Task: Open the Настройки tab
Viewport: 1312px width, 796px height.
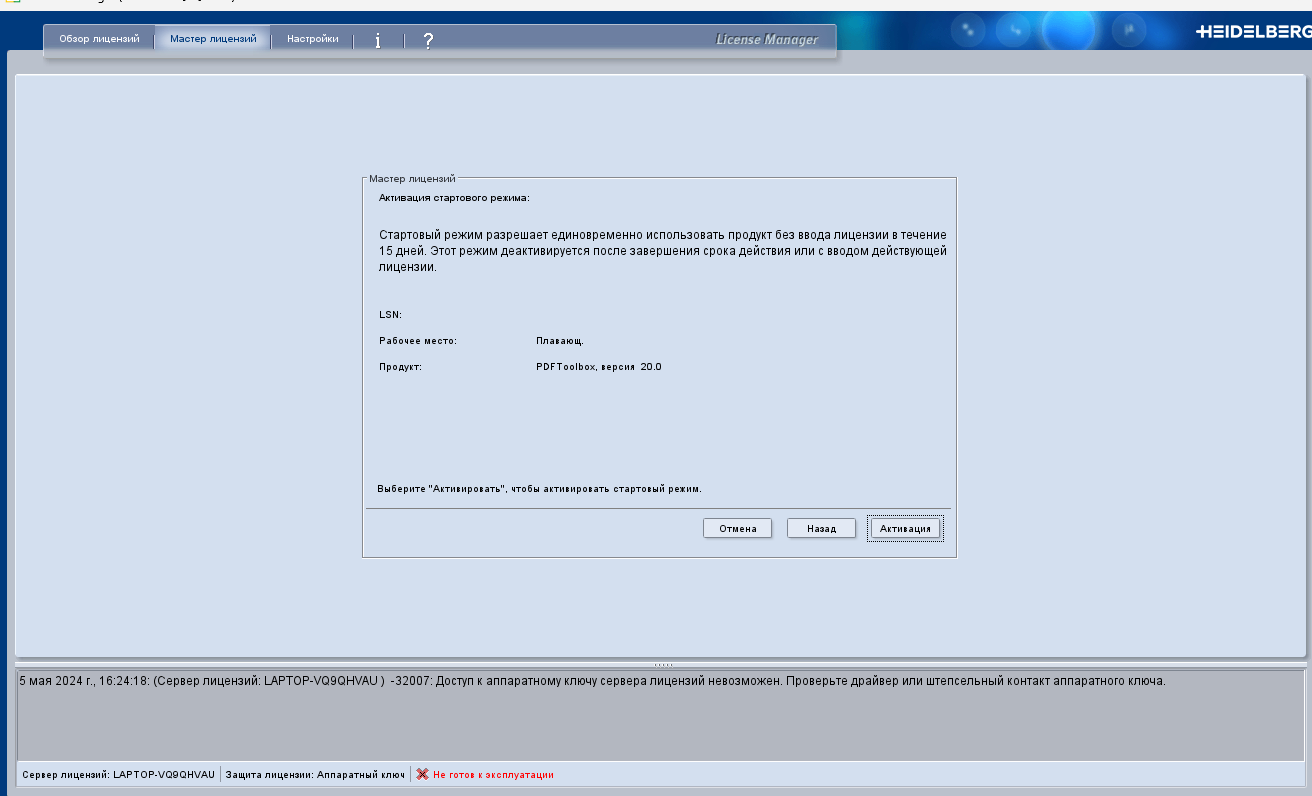Action: coord(312,39)
